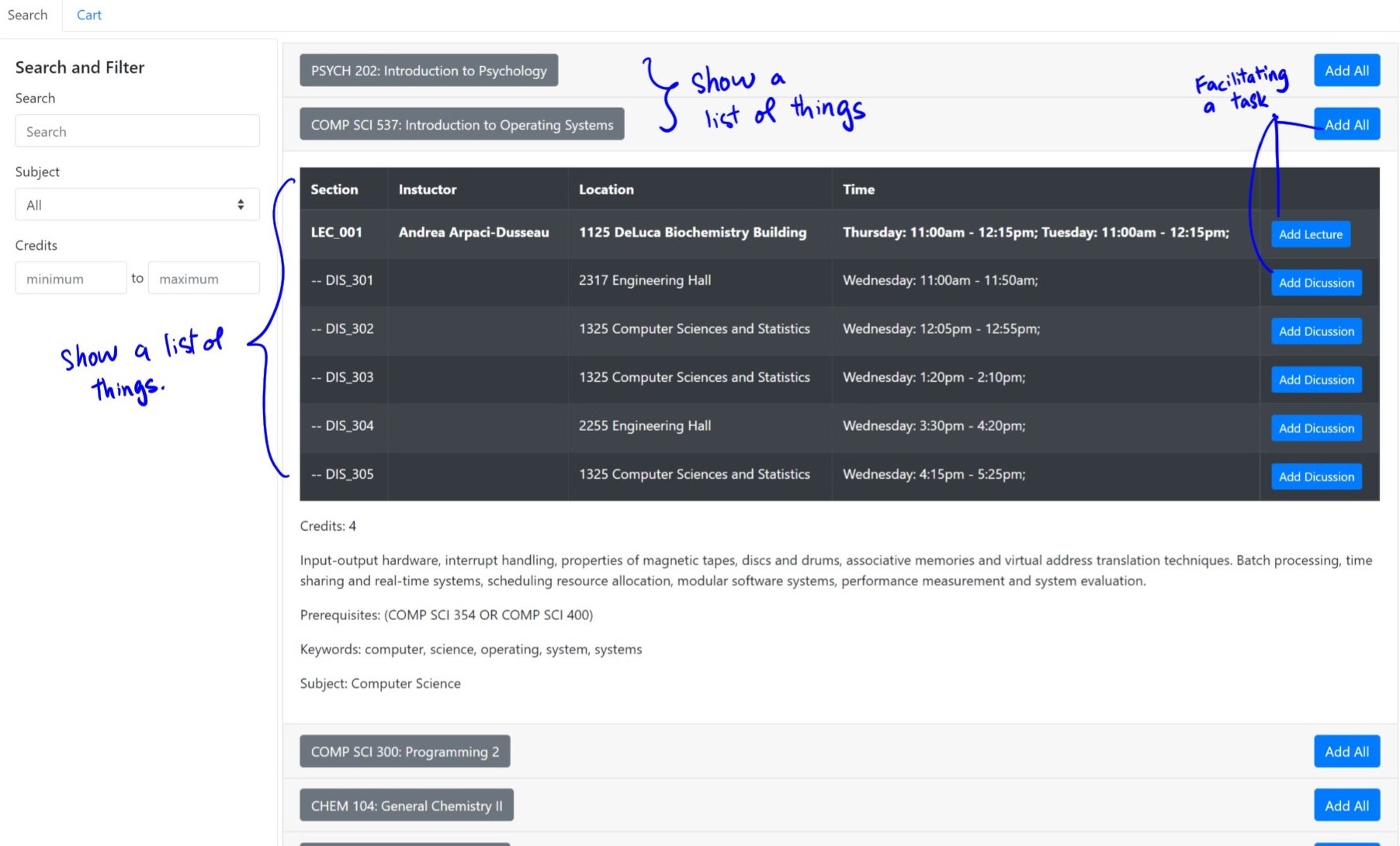Image resolution: width=1400 pixels, height=846 pixels.
Task: Click the Time column header
Action: pos(1045,189)
